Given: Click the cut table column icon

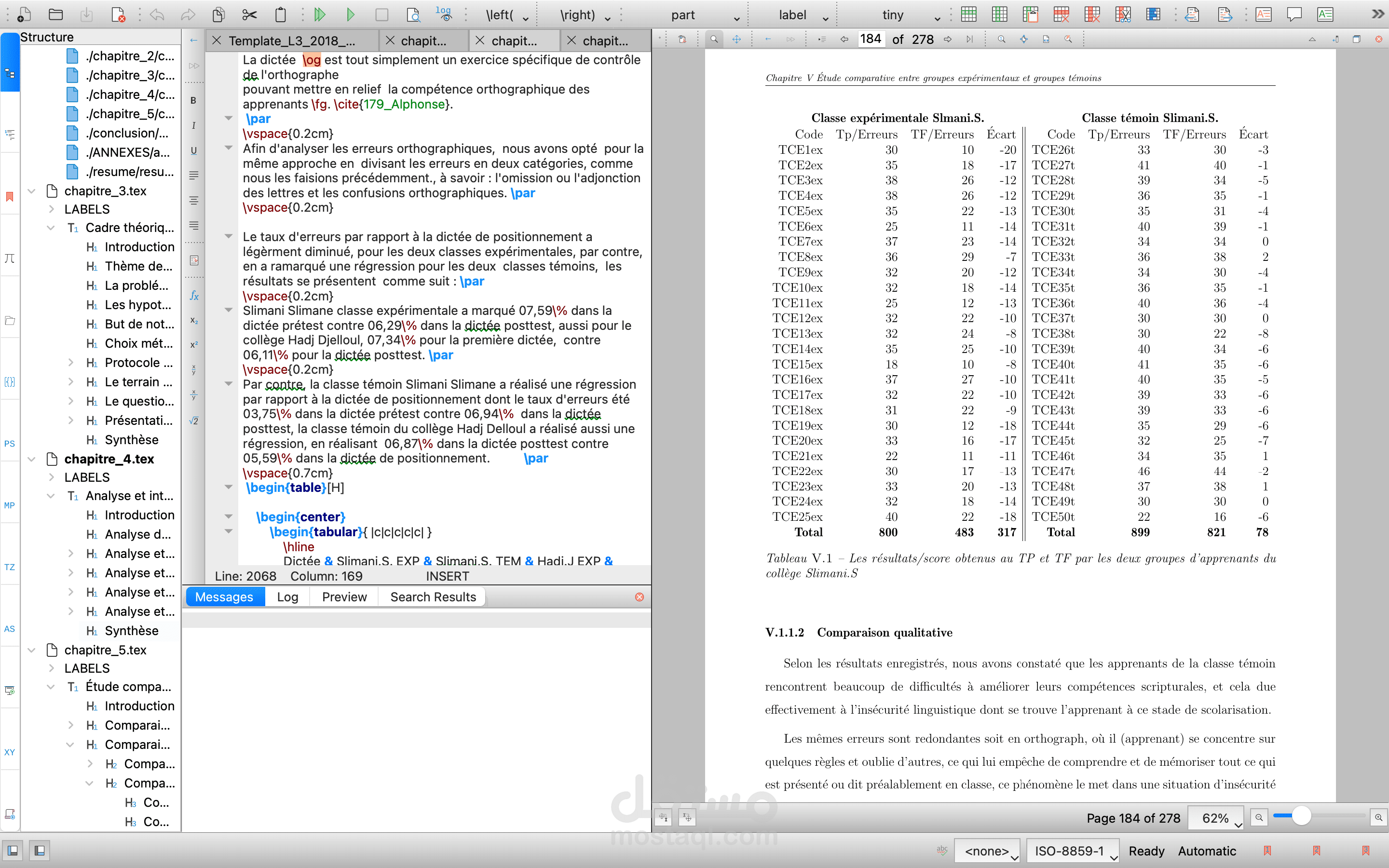Looking at the screenshot, I should pyautogui.click(x=1123, y=14).
